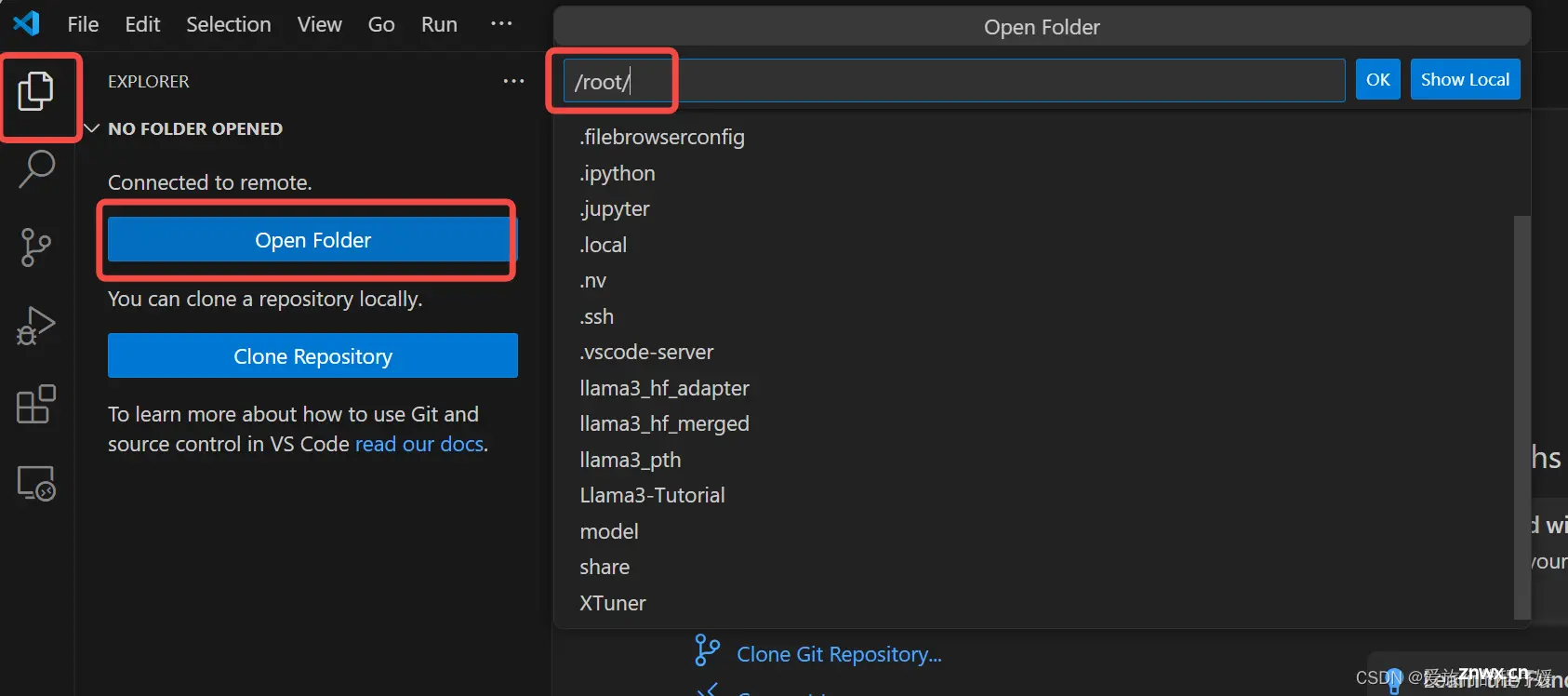Collapse the NO FOLDER OPENED section
This screenshot has width=1568, height=696.
(92, 128)
